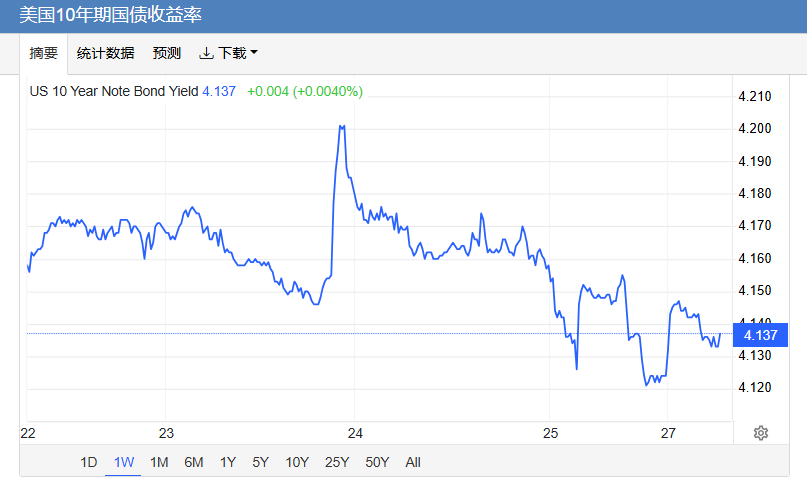Click the download arrow icon next to 下载
This screenshot has width=807, height=491.
206,53
